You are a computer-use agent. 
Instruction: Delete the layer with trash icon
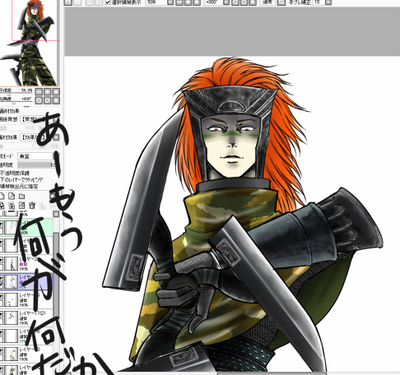[32, 205]
